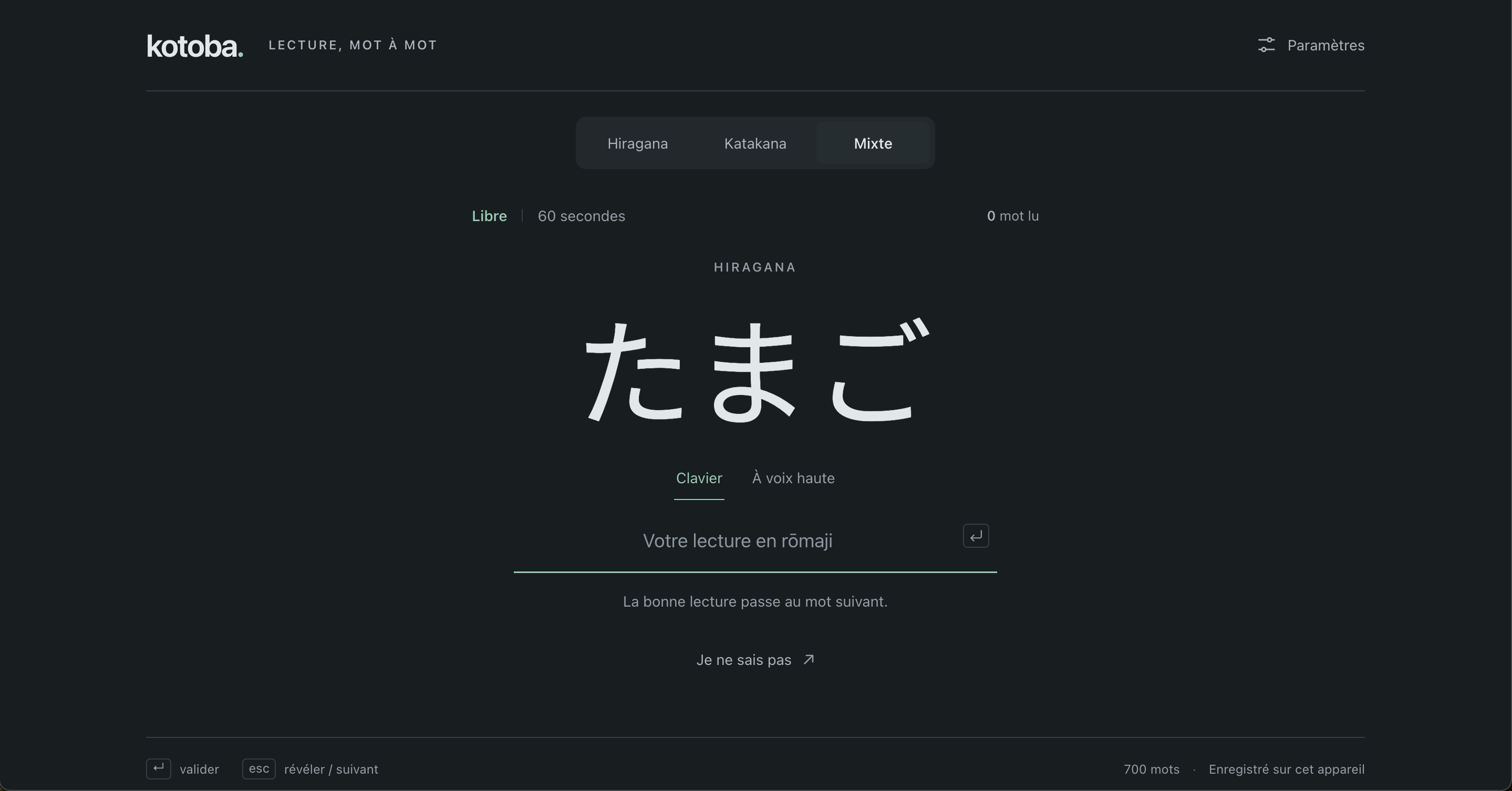Click the enter key icon next to valider
The height and width of the screenshot is (791, 1512).
(x=159, y=769)
